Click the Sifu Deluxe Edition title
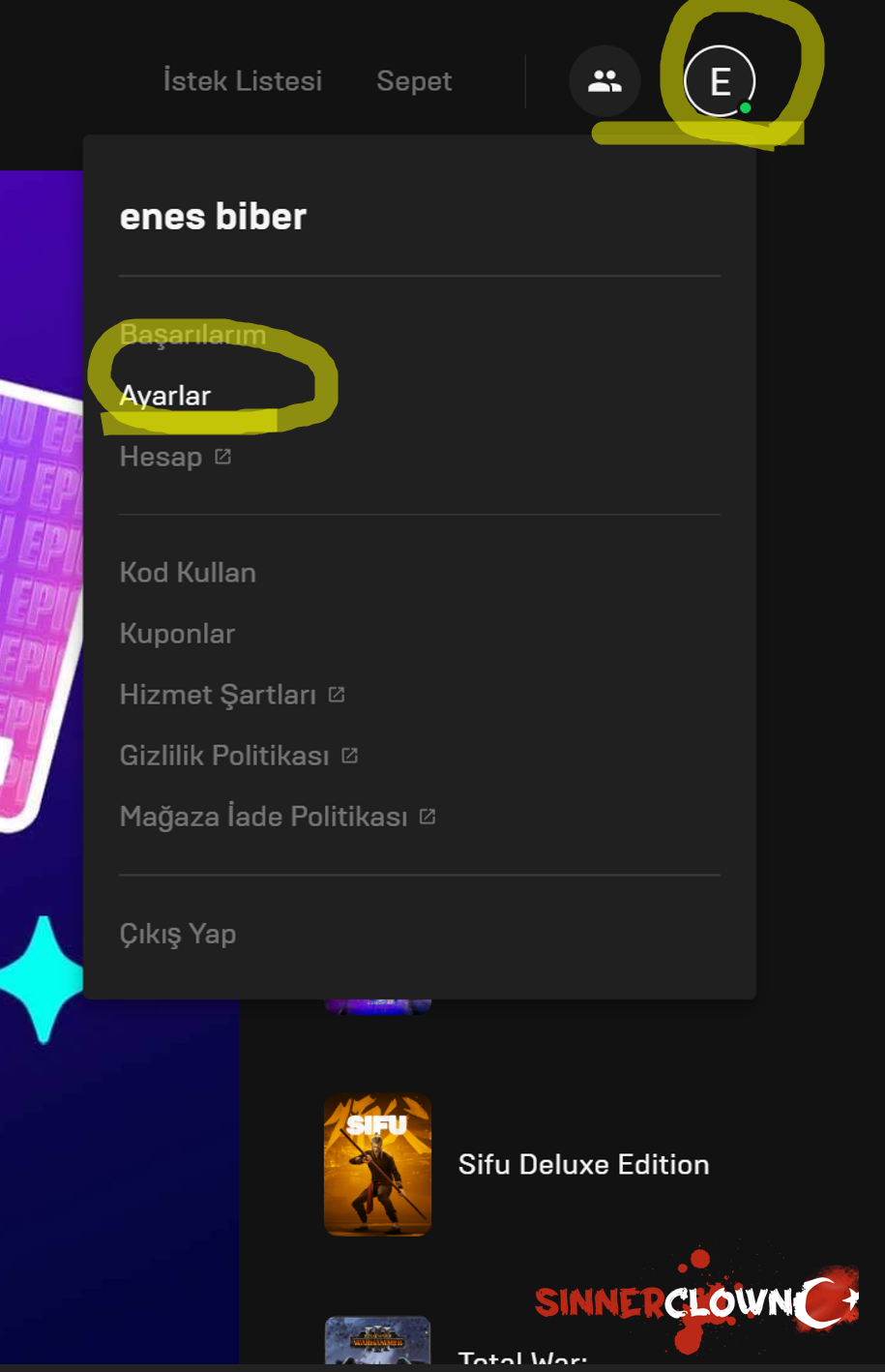Viewport: 885px width, 1372px height. 584,1164
